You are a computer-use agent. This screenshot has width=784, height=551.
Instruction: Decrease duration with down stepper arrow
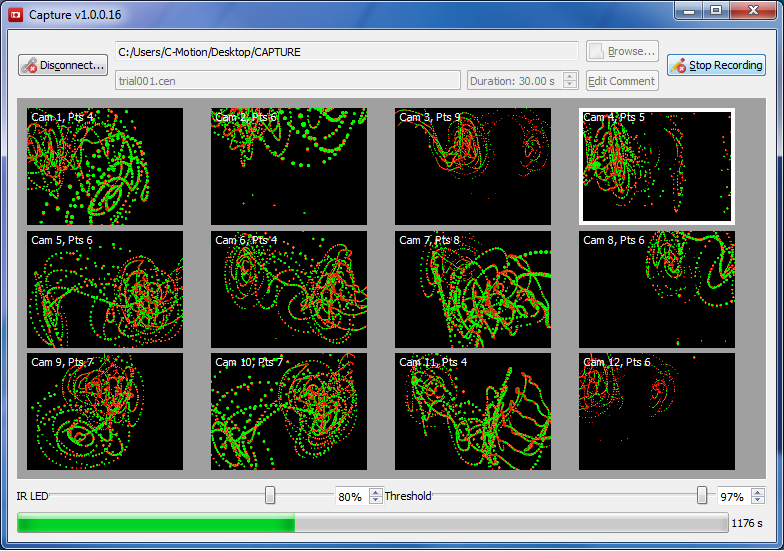point(570,84)
